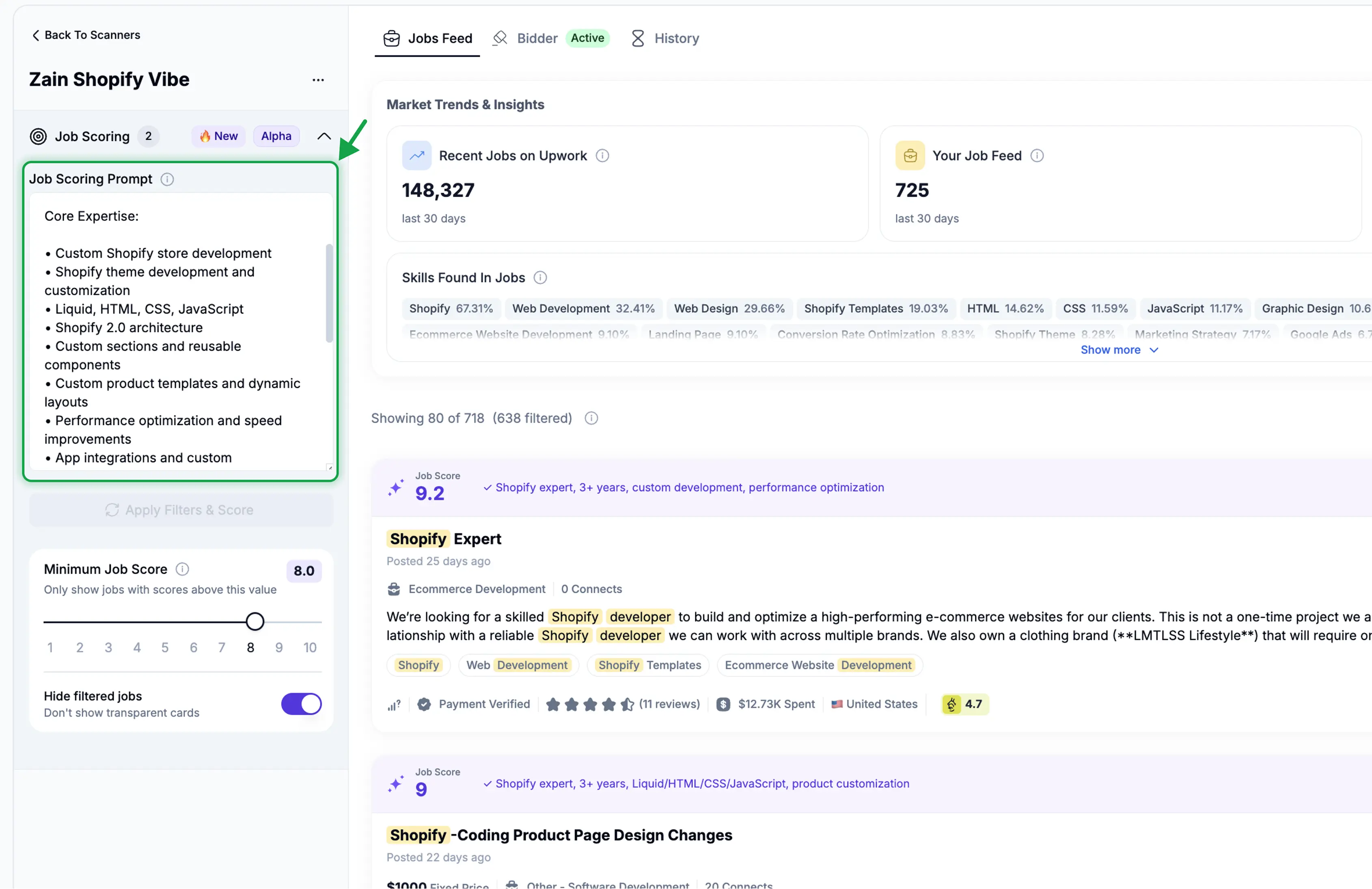The height and width of the screenshot is (889, 1372).
Task: Click the dollar icon beside $12.73K Spent
Action: click(723, 705)
